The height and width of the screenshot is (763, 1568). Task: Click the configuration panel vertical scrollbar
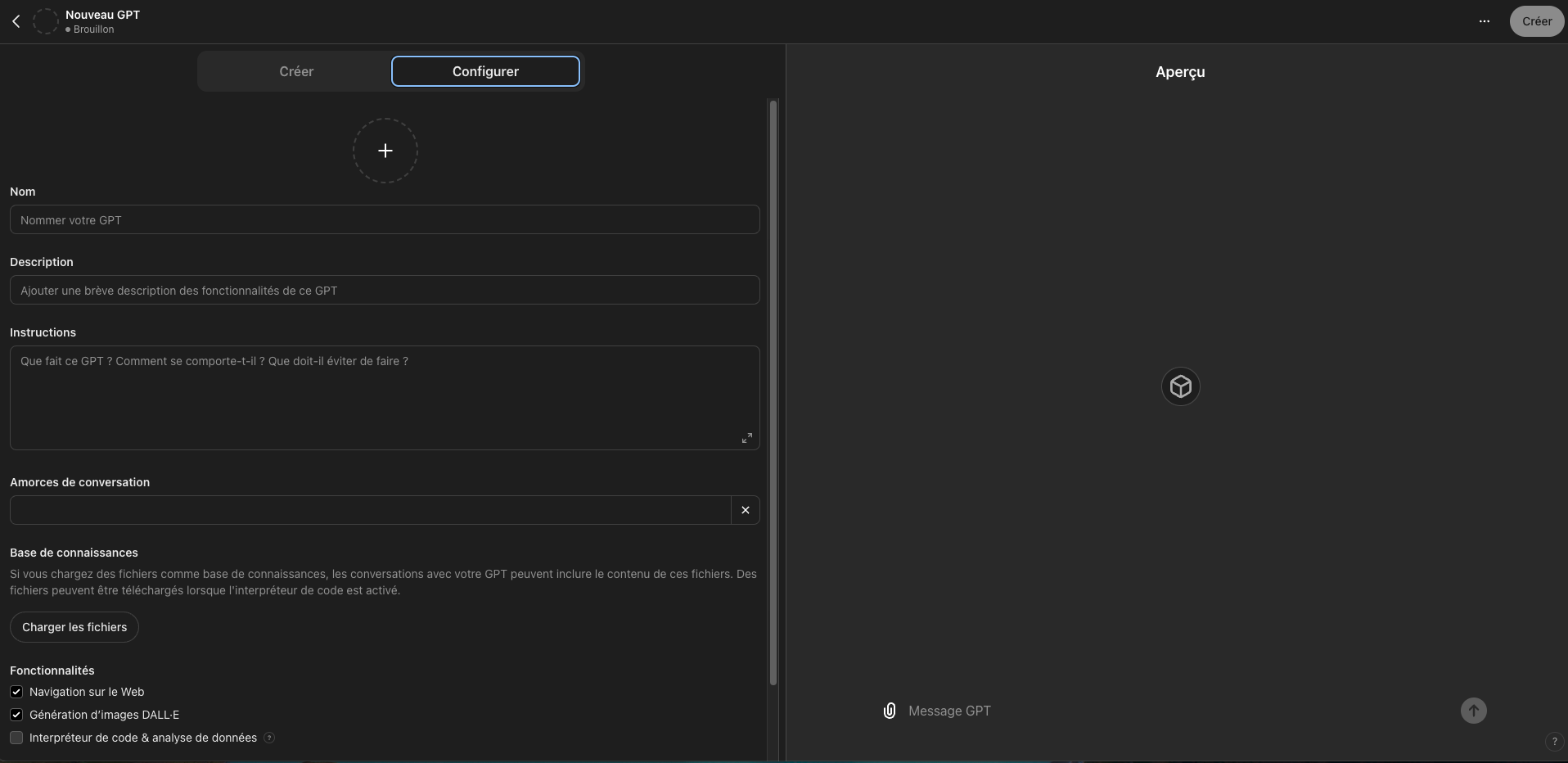[773, 393]
